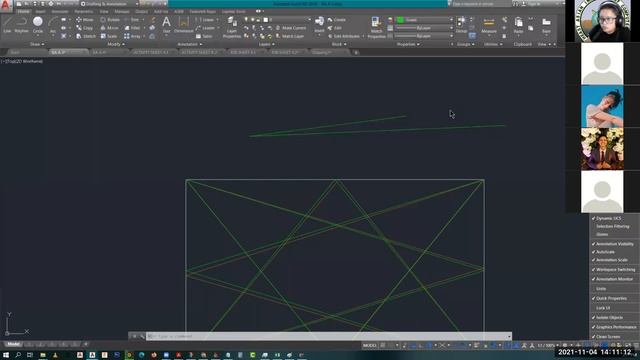Toggle Selection Filtering option
Screen dimensions: 640x360
[613, 226]
